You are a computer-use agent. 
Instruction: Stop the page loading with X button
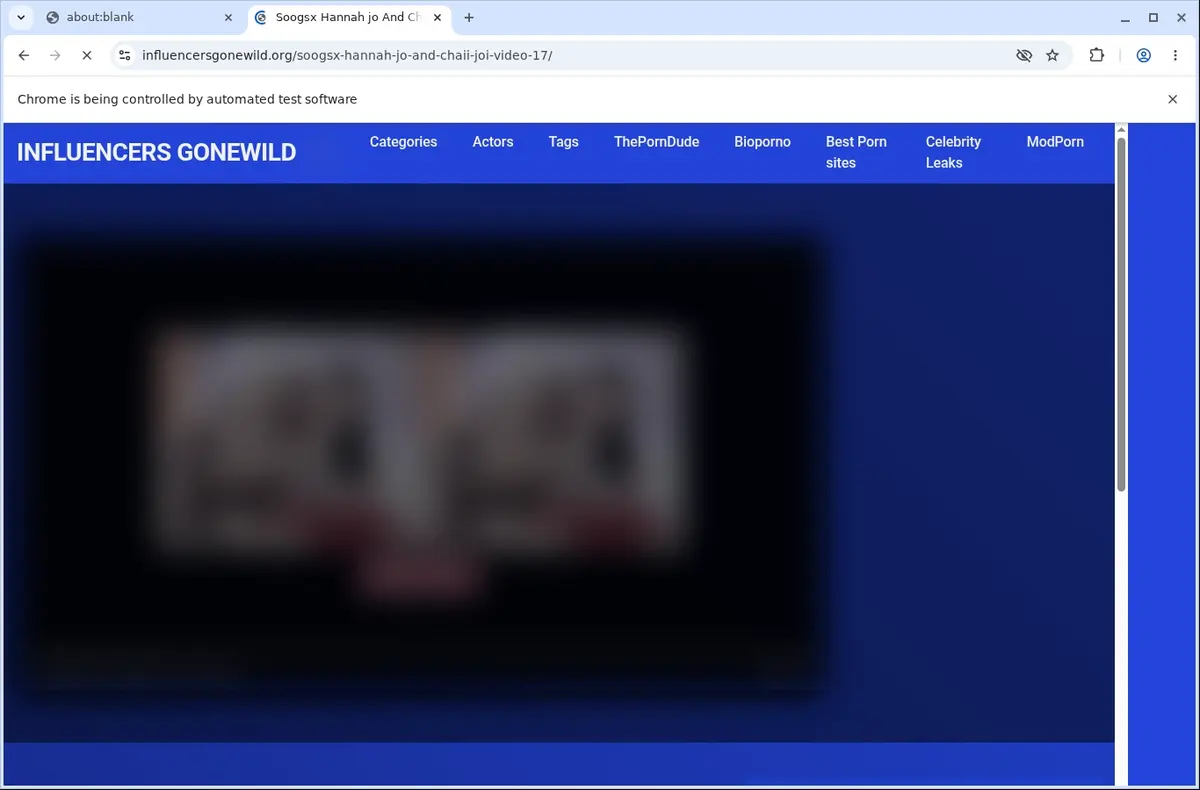tap(87, 56)
